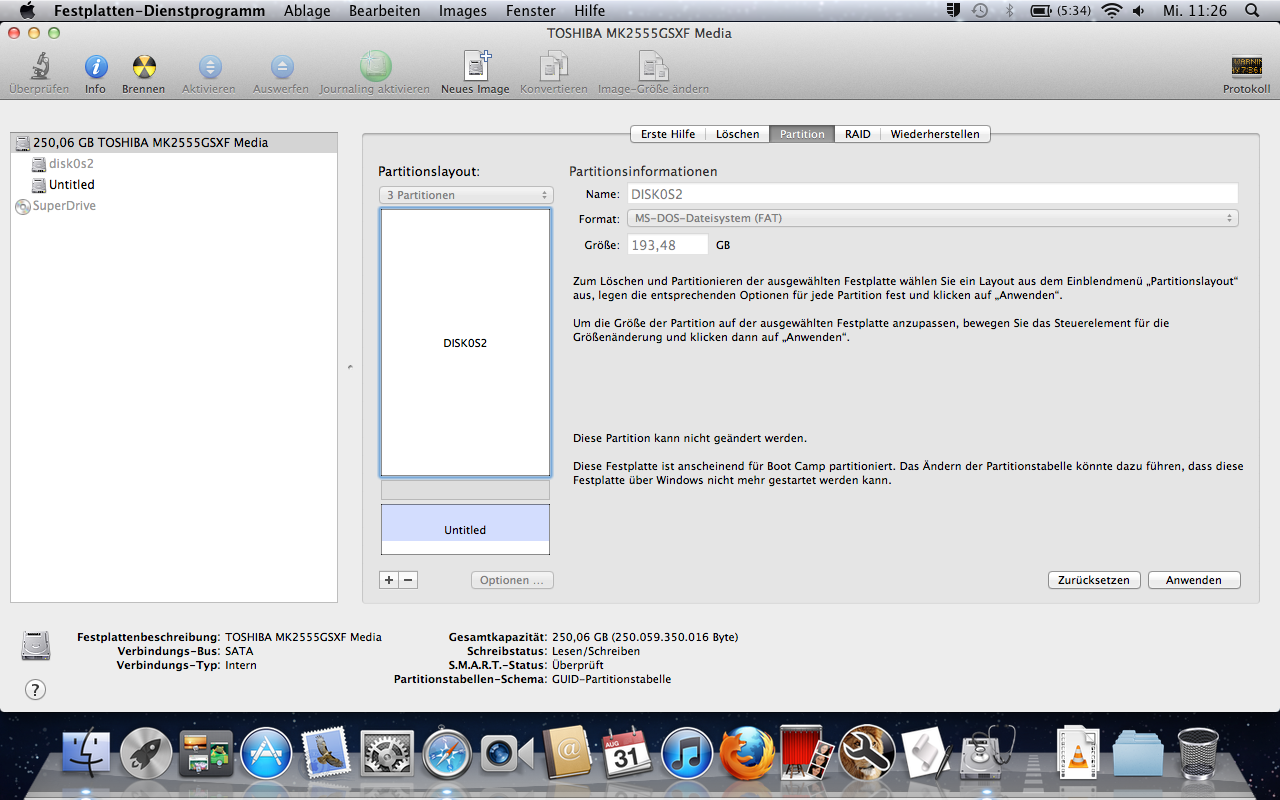Open the Festplatten-Dienstprogramm app menu
The width and height of the screenshot is (1280, 800).
point(159,10)
